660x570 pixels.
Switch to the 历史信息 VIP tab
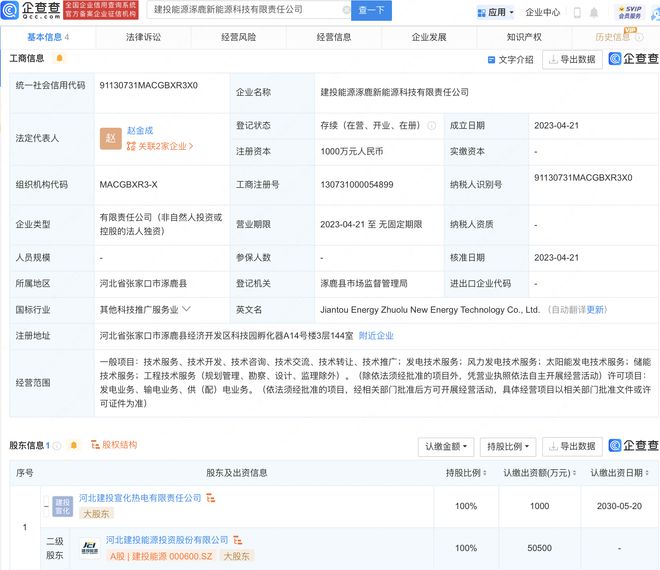point(612,37)
